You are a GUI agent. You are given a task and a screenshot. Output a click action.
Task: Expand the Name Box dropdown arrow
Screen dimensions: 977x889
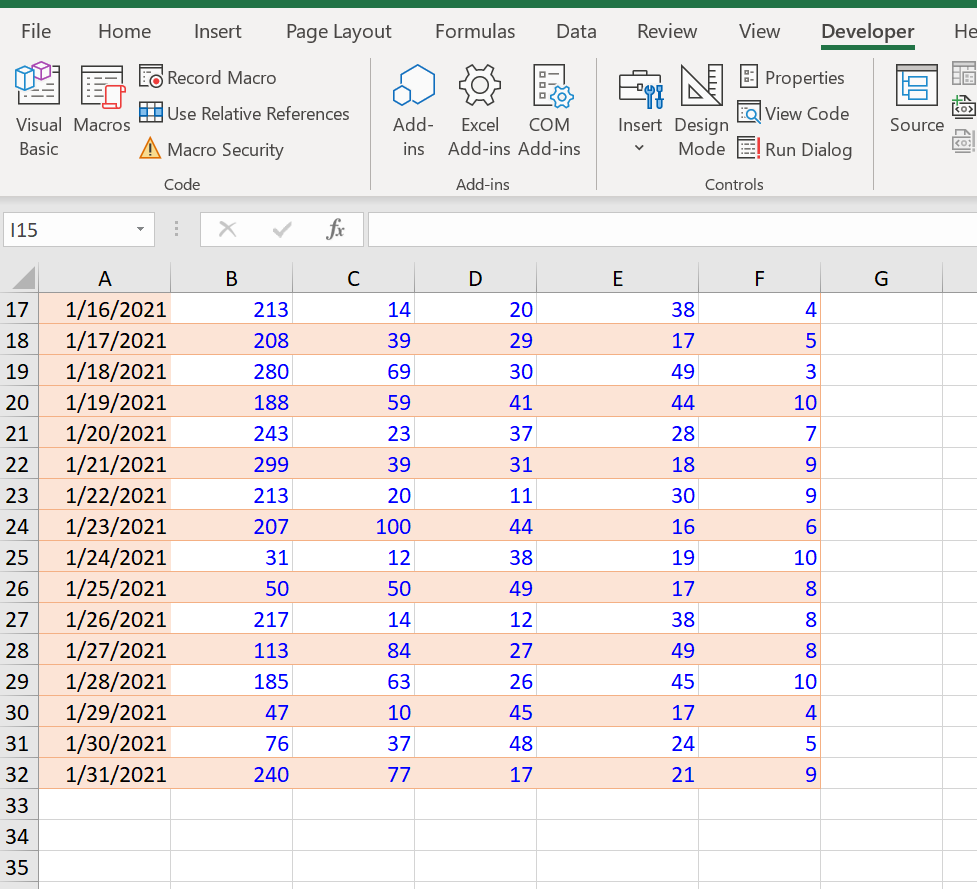coord(140,230)
